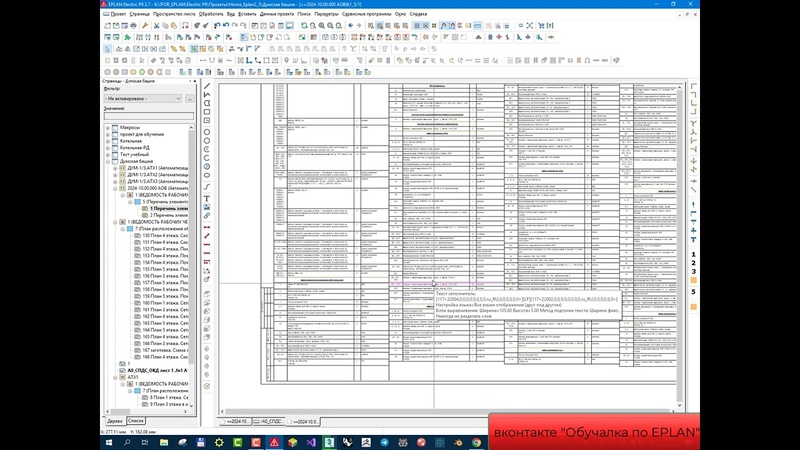Select 'А0_СПДС_ОКД лист 1' tree item
800x450 pixels.
157,370
